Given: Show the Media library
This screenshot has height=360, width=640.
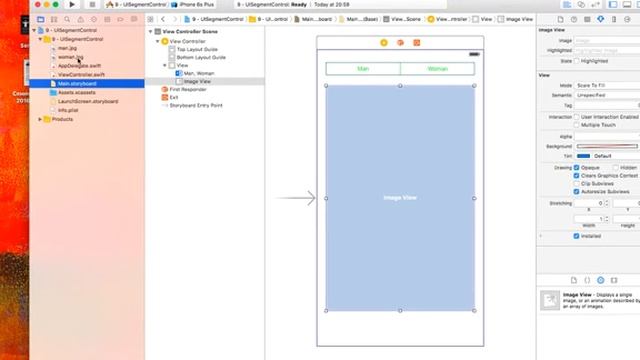Looking at the screenshot, I should 614,280.
